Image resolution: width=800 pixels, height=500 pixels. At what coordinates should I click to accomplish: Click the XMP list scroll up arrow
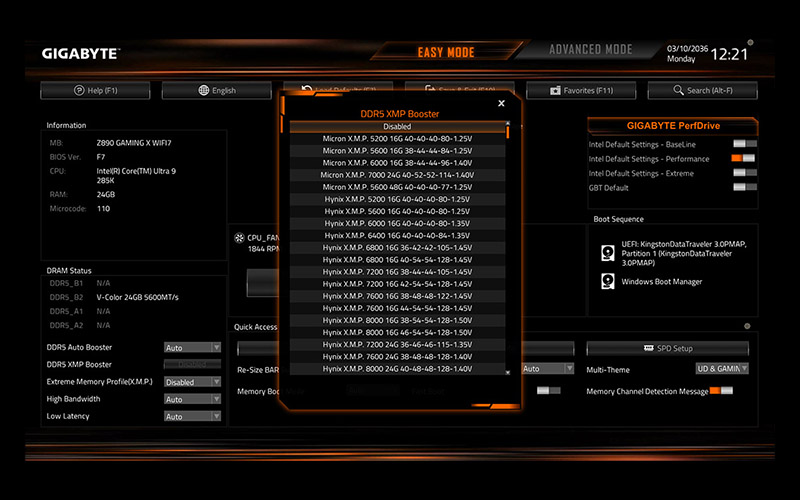click(x=508, y=123)
